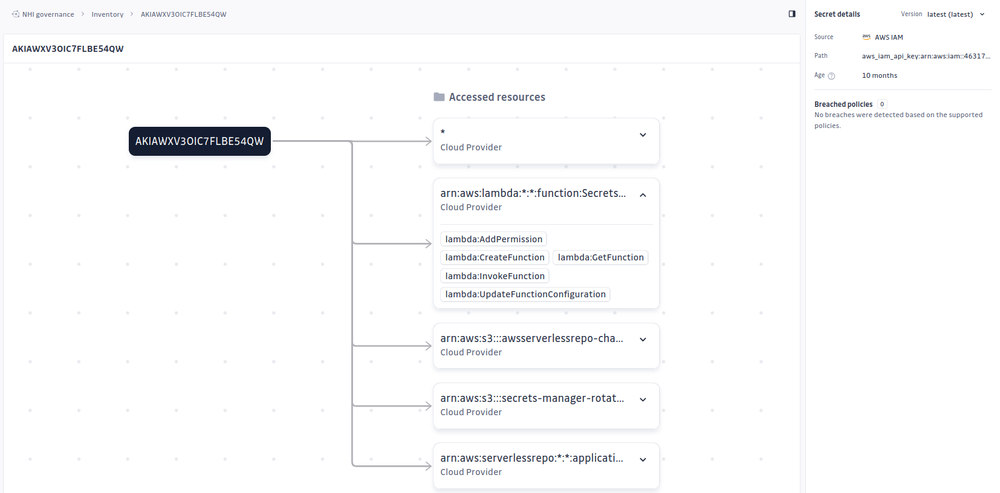Expand the awsserverlessrepo S3 resource card
Image resolution: width=1000 pixels, height=493 pixels.
[x=643, y=340]
